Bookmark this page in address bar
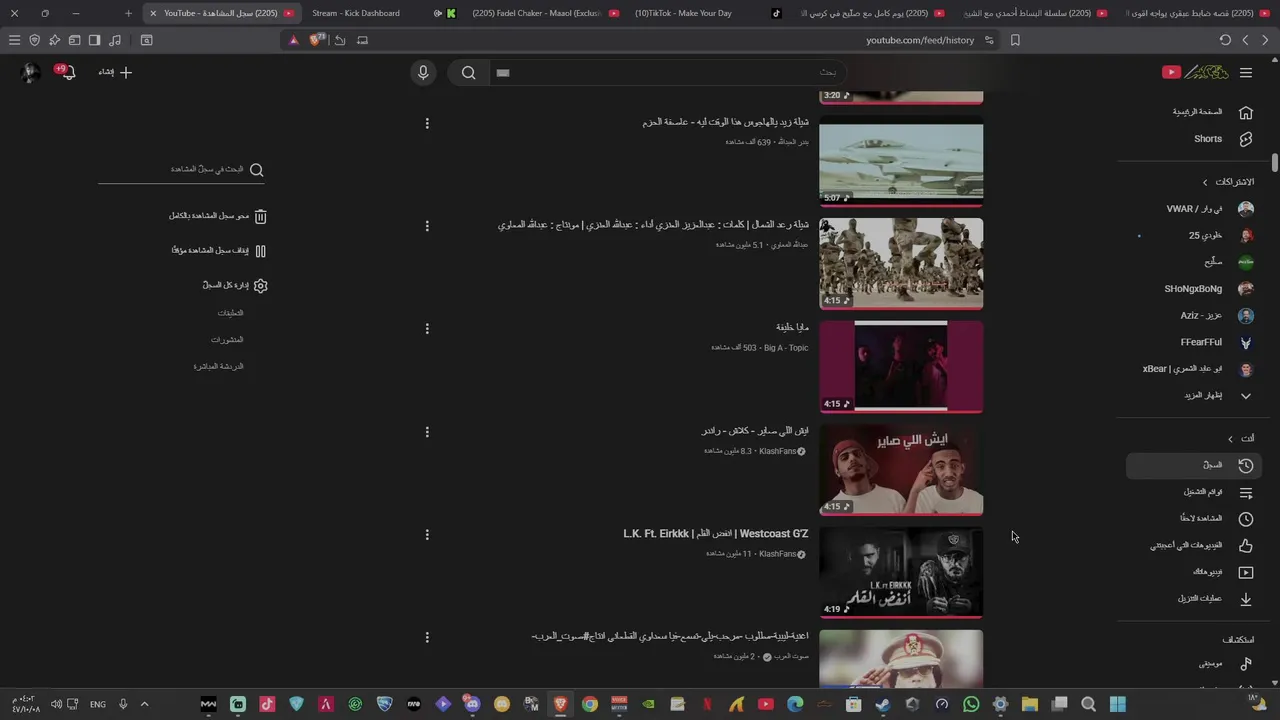The image size is (1280, 720). 1015,40
